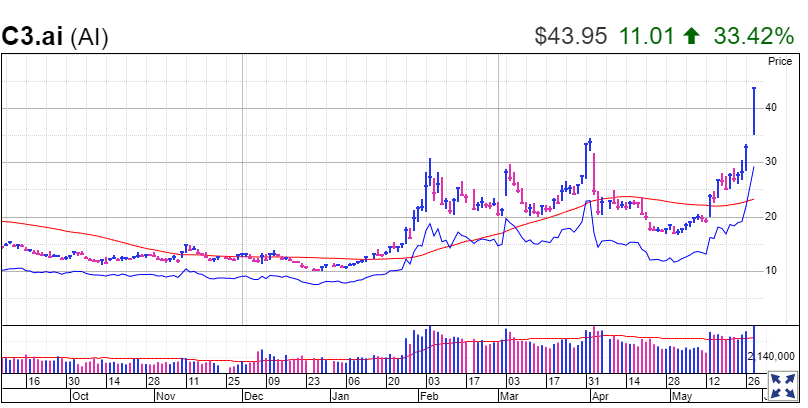Select the 09 date tick label
The image size is (808, 408).
point(273,382)
